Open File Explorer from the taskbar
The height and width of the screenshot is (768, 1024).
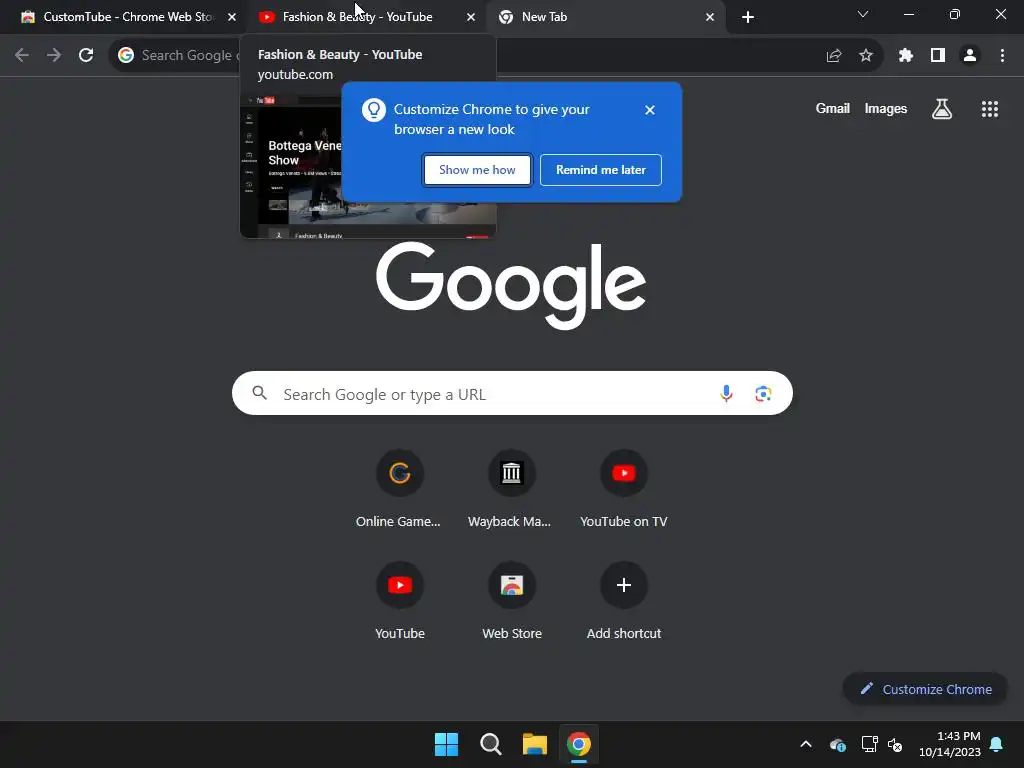535,744
